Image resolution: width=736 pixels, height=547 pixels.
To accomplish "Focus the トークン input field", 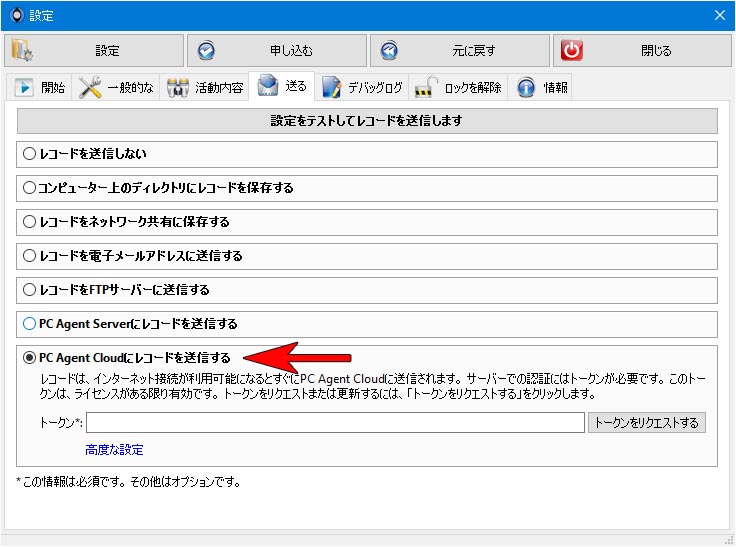I will [335, 423].
